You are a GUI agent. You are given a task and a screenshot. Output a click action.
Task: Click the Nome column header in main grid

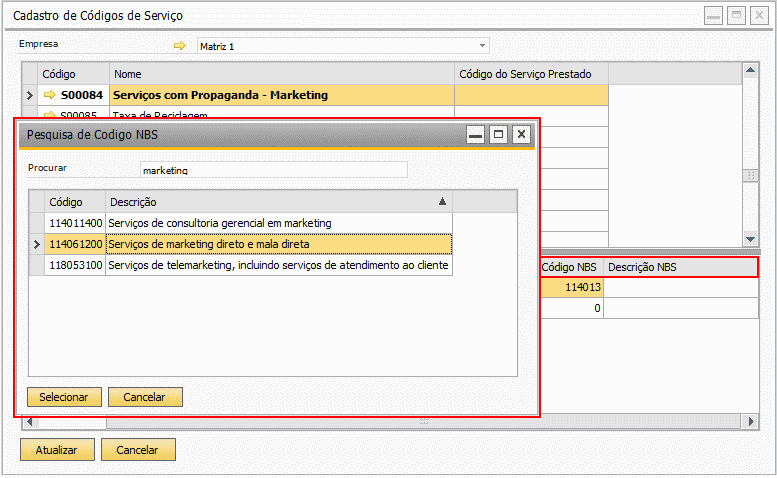pyautogui.click(x=281, y=74)
